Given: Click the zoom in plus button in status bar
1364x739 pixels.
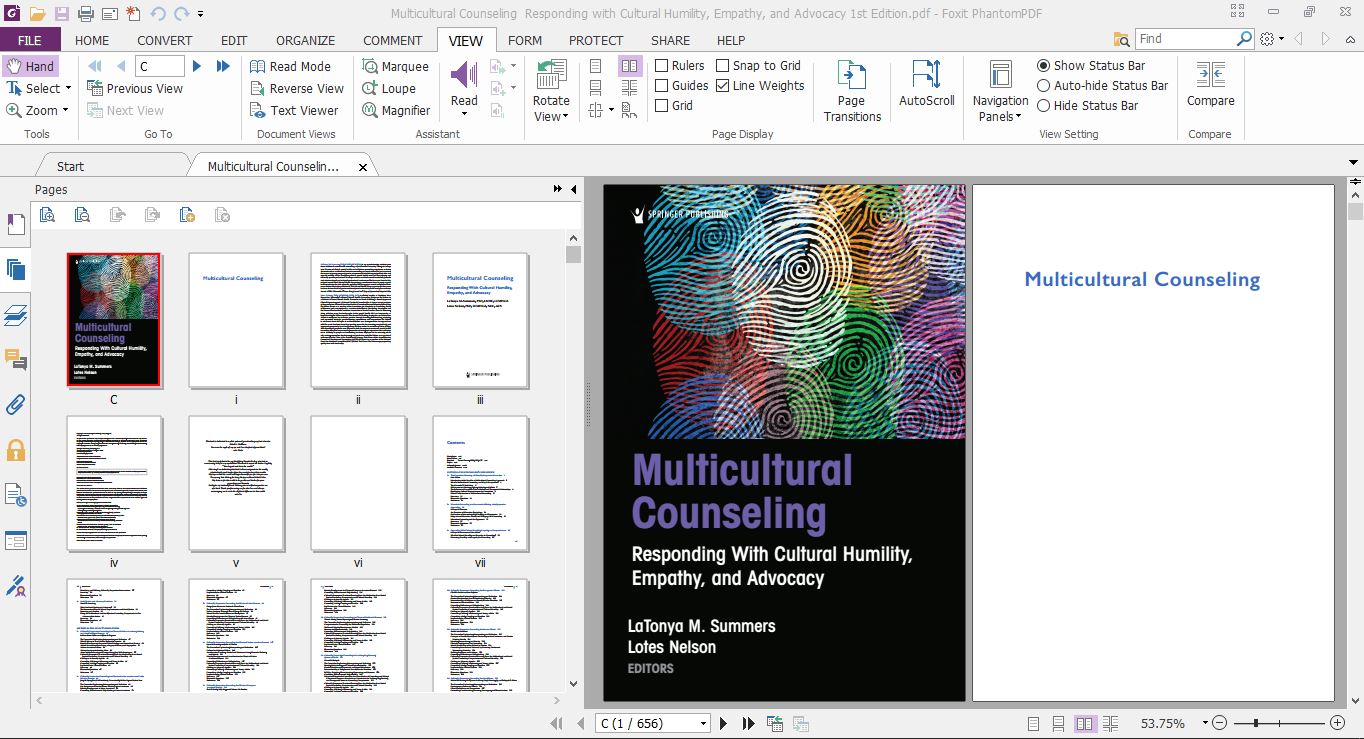Looking at the screenshot, I should [1337, 723].
